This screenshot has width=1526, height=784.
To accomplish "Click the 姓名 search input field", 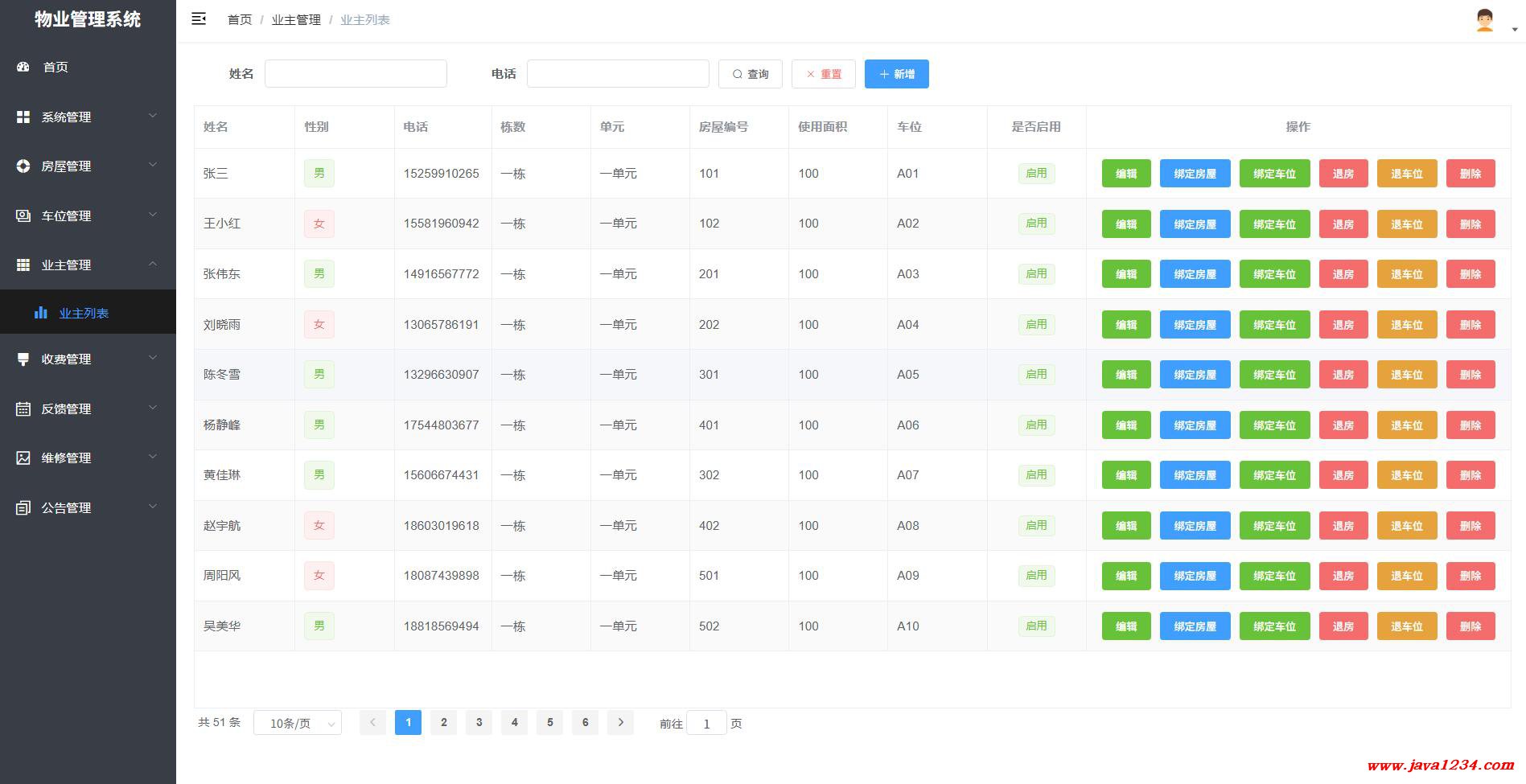I will point(356,74).
